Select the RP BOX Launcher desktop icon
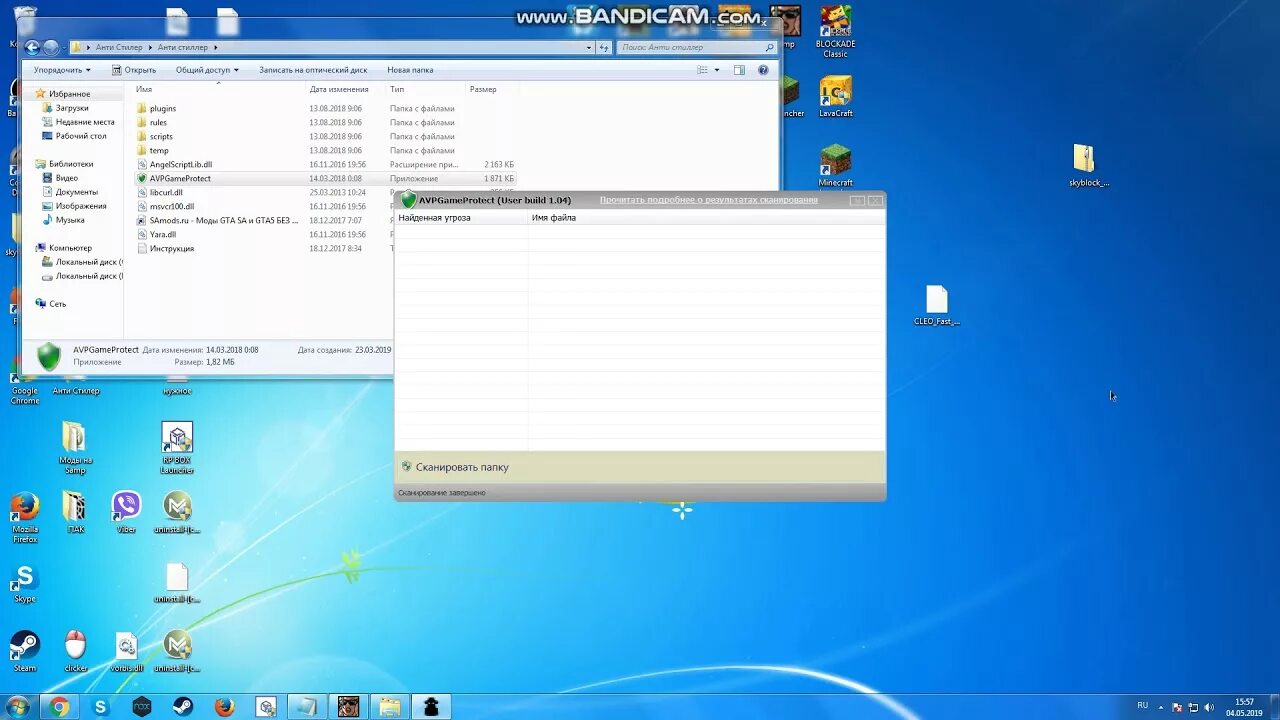 point(177,448)
